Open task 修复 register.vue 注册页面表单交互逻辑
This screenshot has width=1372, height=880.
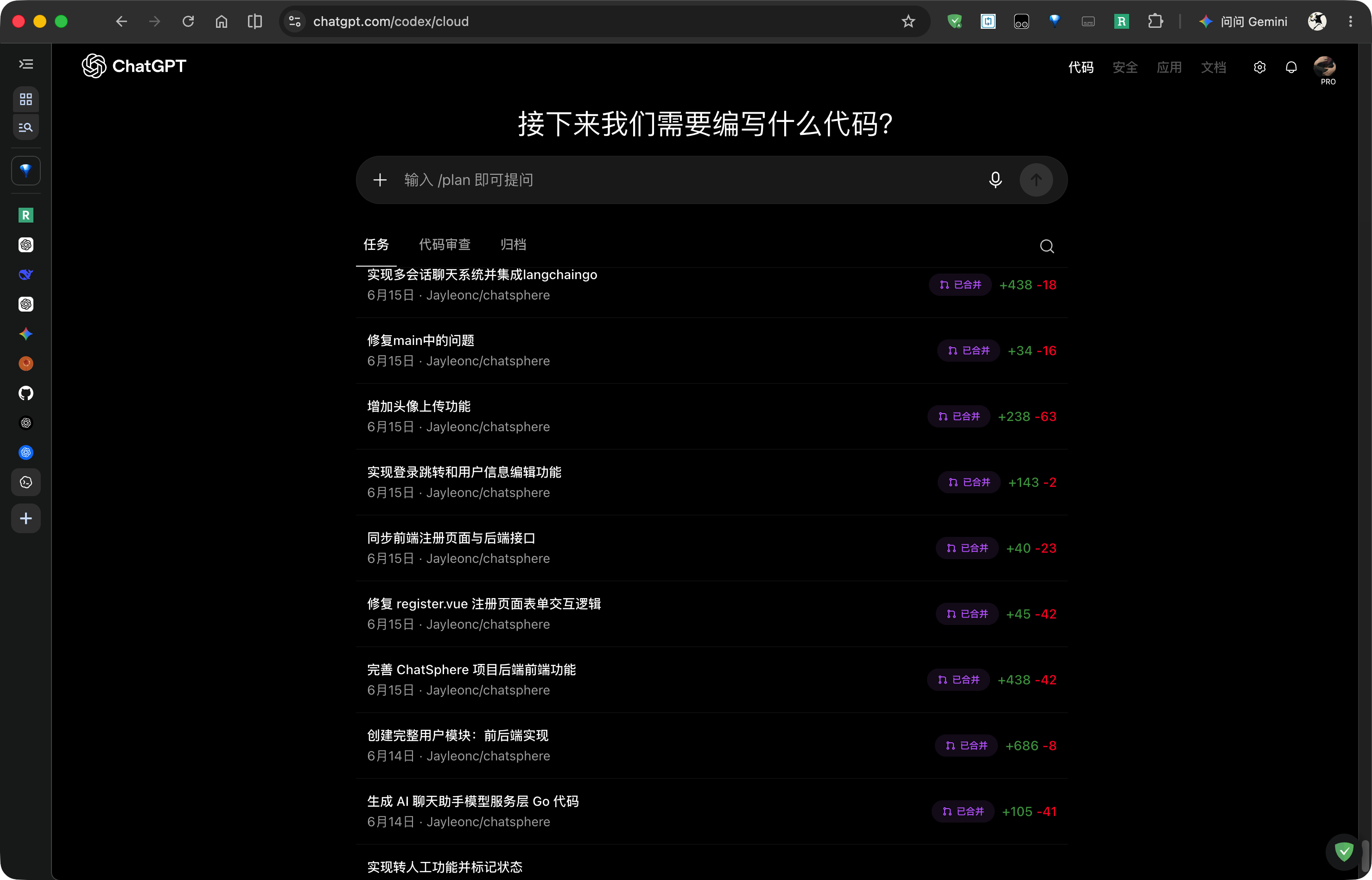(x=711, y=614)
